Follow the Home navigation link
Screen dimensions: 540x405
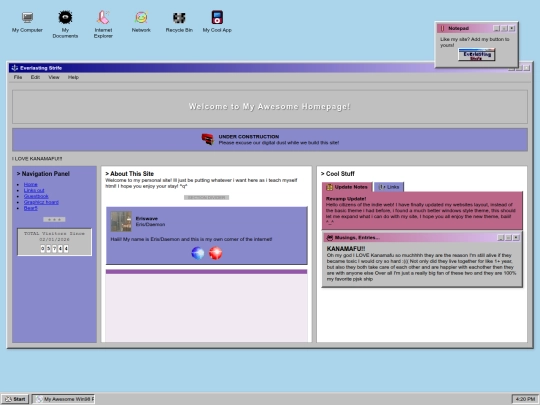pos(30,185)
